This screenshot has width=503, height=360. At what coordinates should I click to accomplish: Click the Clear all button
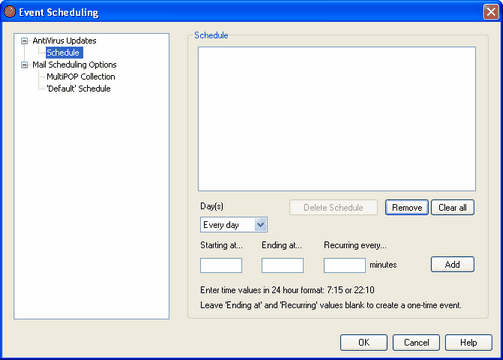pos(452,207)
